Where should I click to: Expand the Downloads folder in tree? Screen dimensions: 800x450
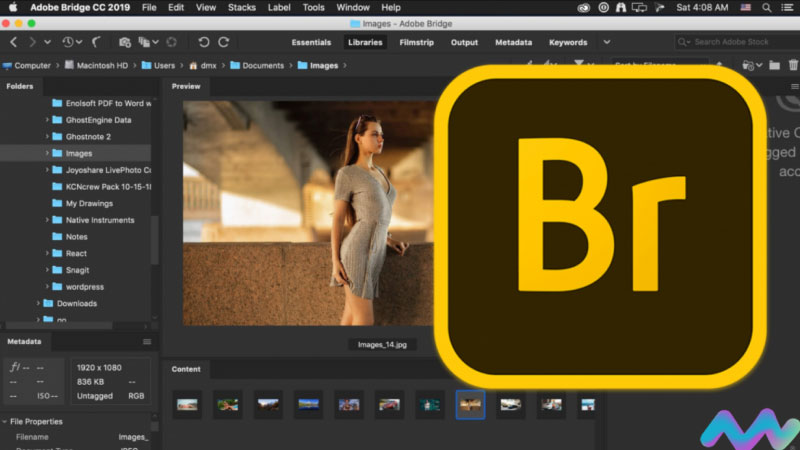click(x=39, y=303)
